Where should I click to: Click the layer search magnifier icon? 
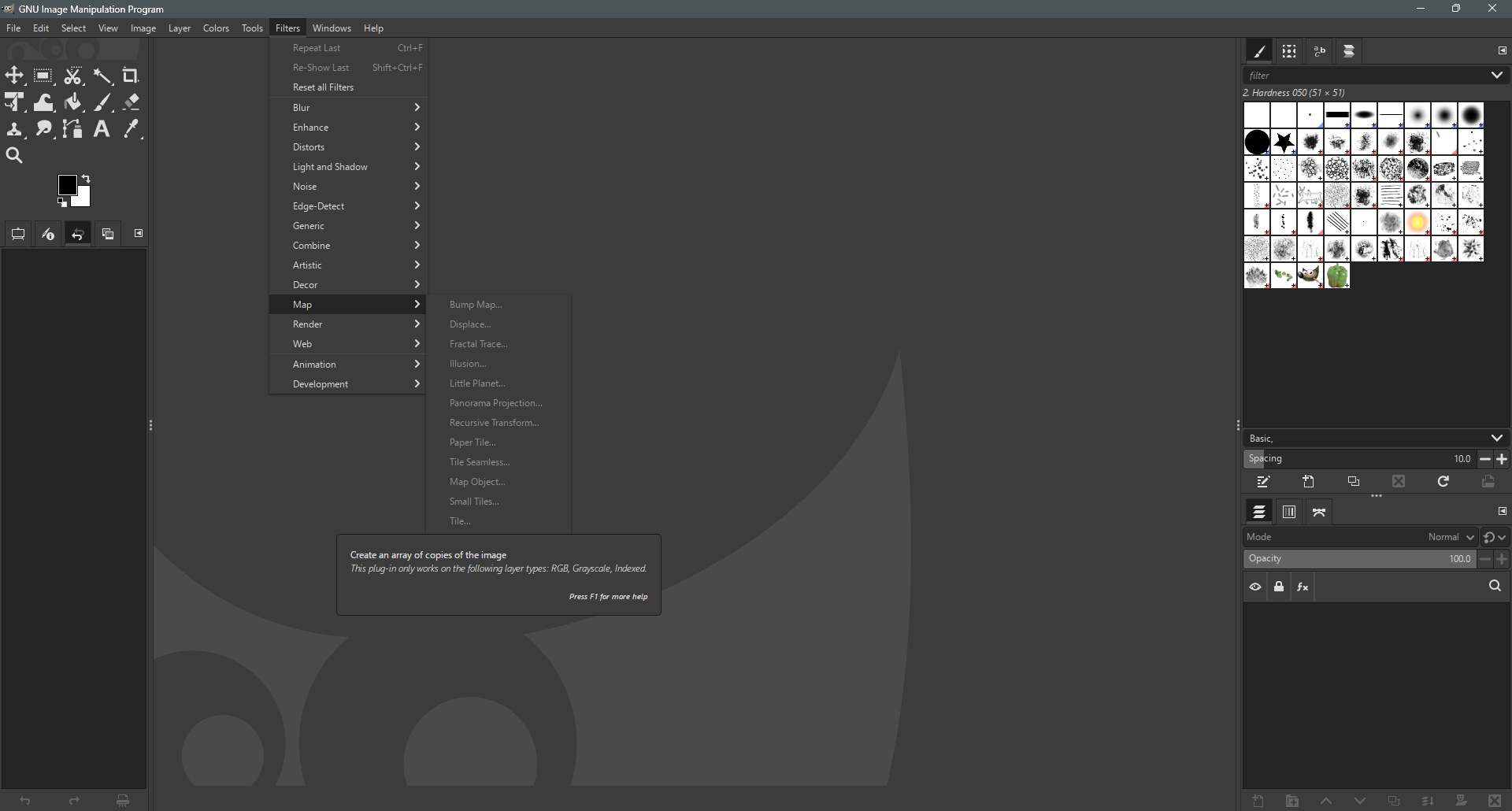point(1495,587)
